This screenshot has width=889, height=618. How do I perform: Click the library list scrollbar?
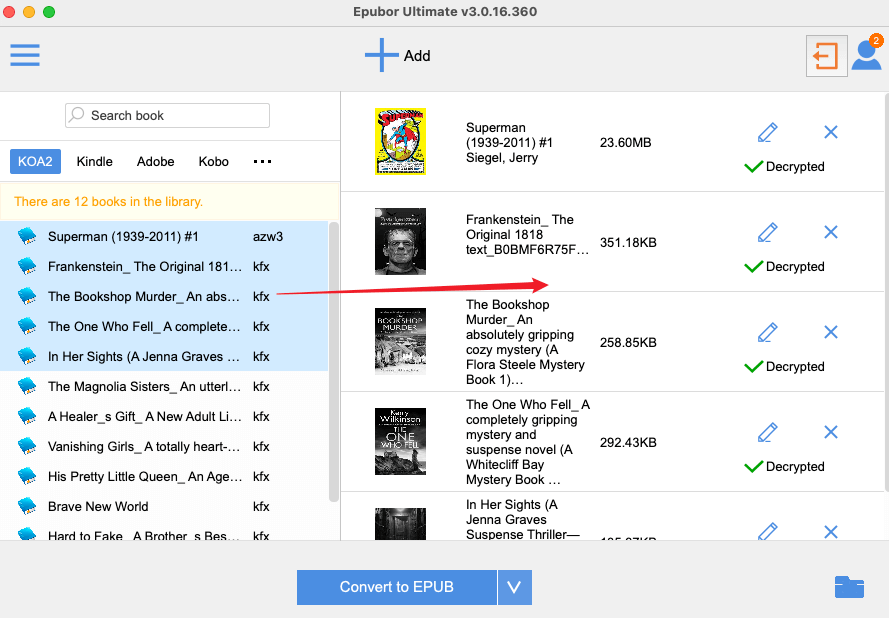[333, 362]
